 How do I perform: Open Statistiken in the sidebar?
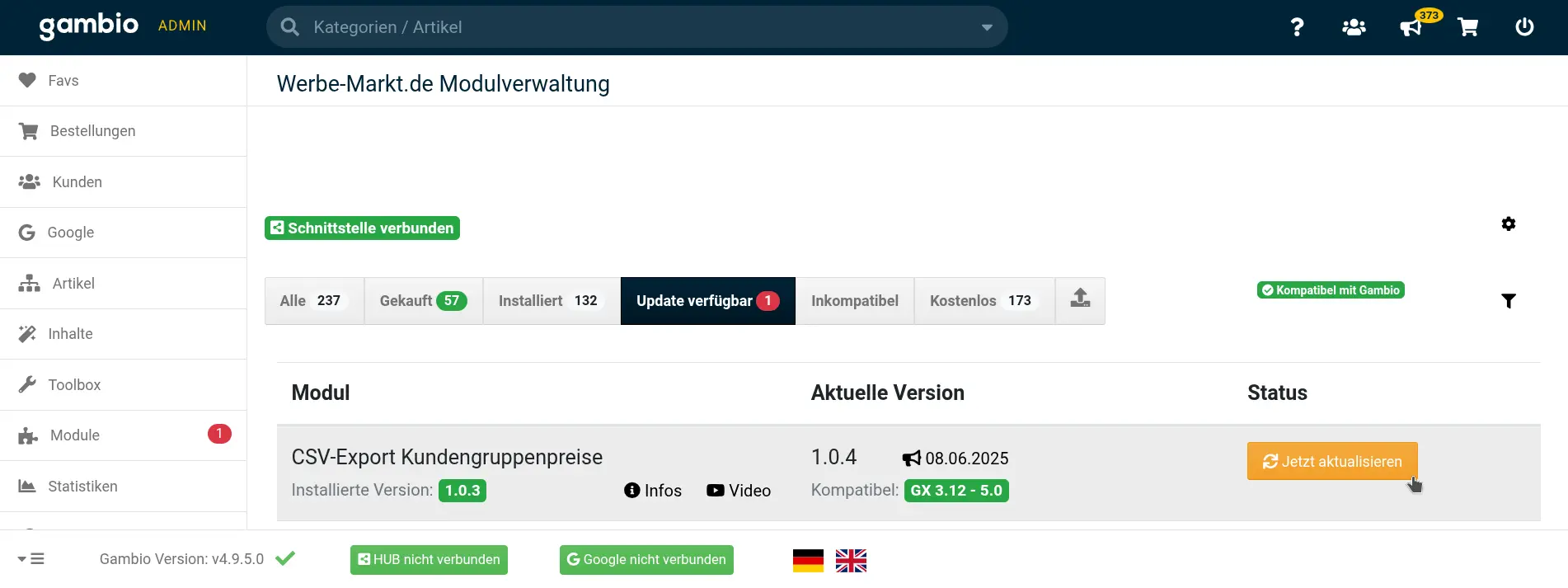point(124,487)
